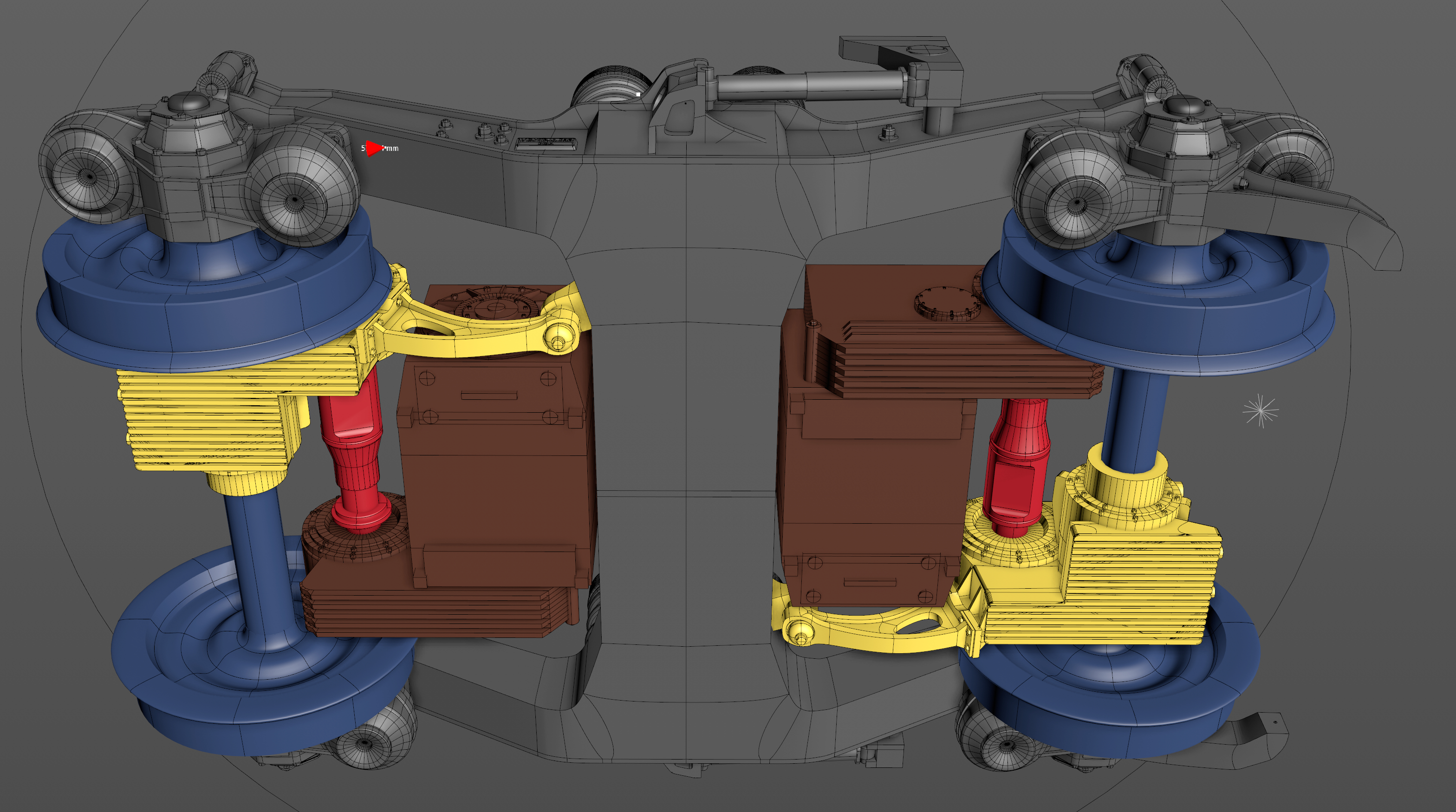Click the small white square handle point

pos(638,94)
